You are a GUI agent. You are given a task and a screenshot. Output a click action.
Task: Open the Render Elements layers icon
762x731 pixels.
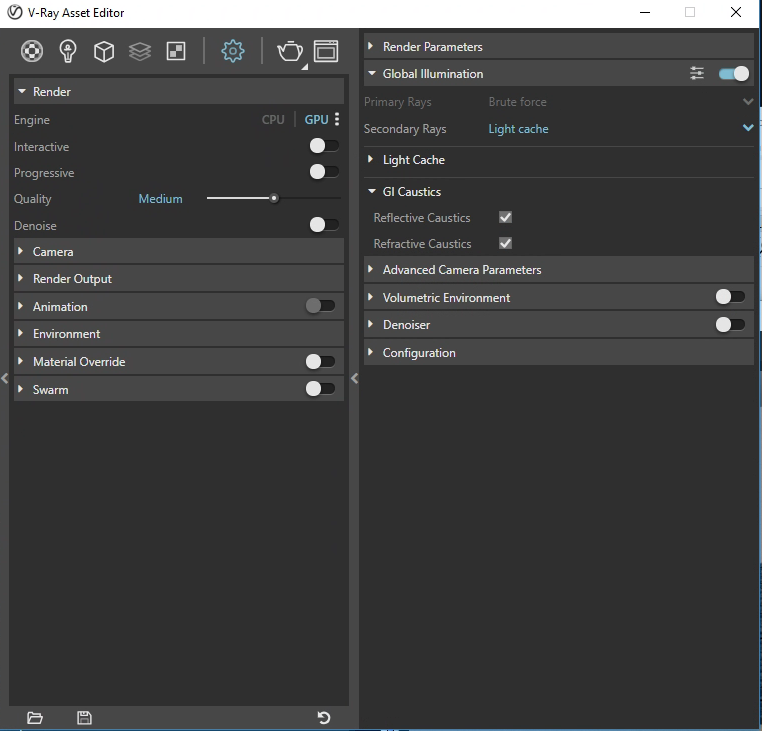coord(140,51)
